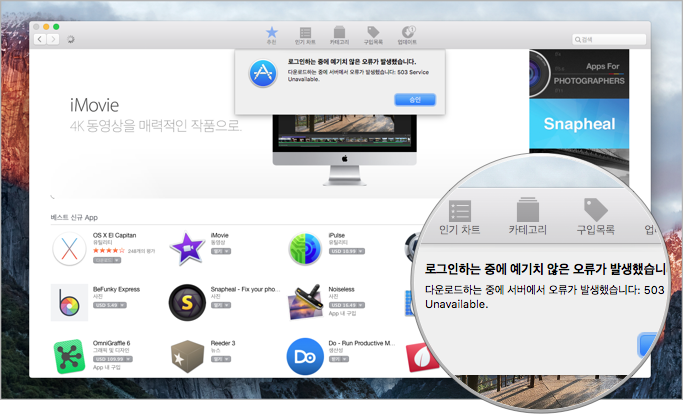Click the star rating for OS X El Capitan

tap(109, 251)
